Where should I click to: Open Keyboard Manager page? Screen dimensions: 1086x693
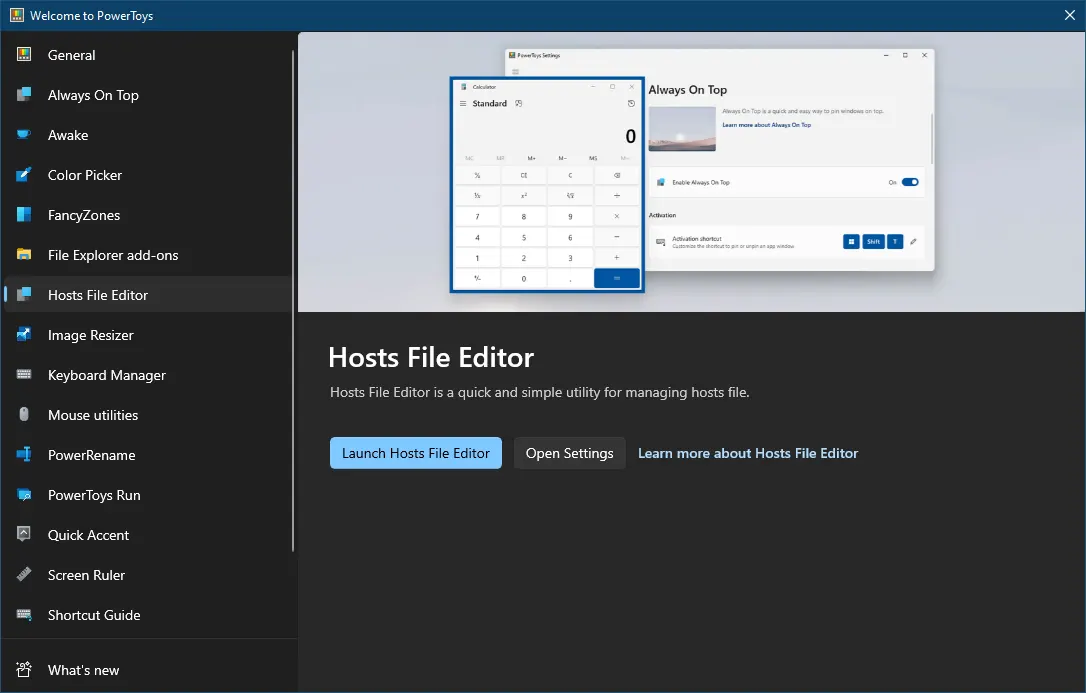pos(148,375)
